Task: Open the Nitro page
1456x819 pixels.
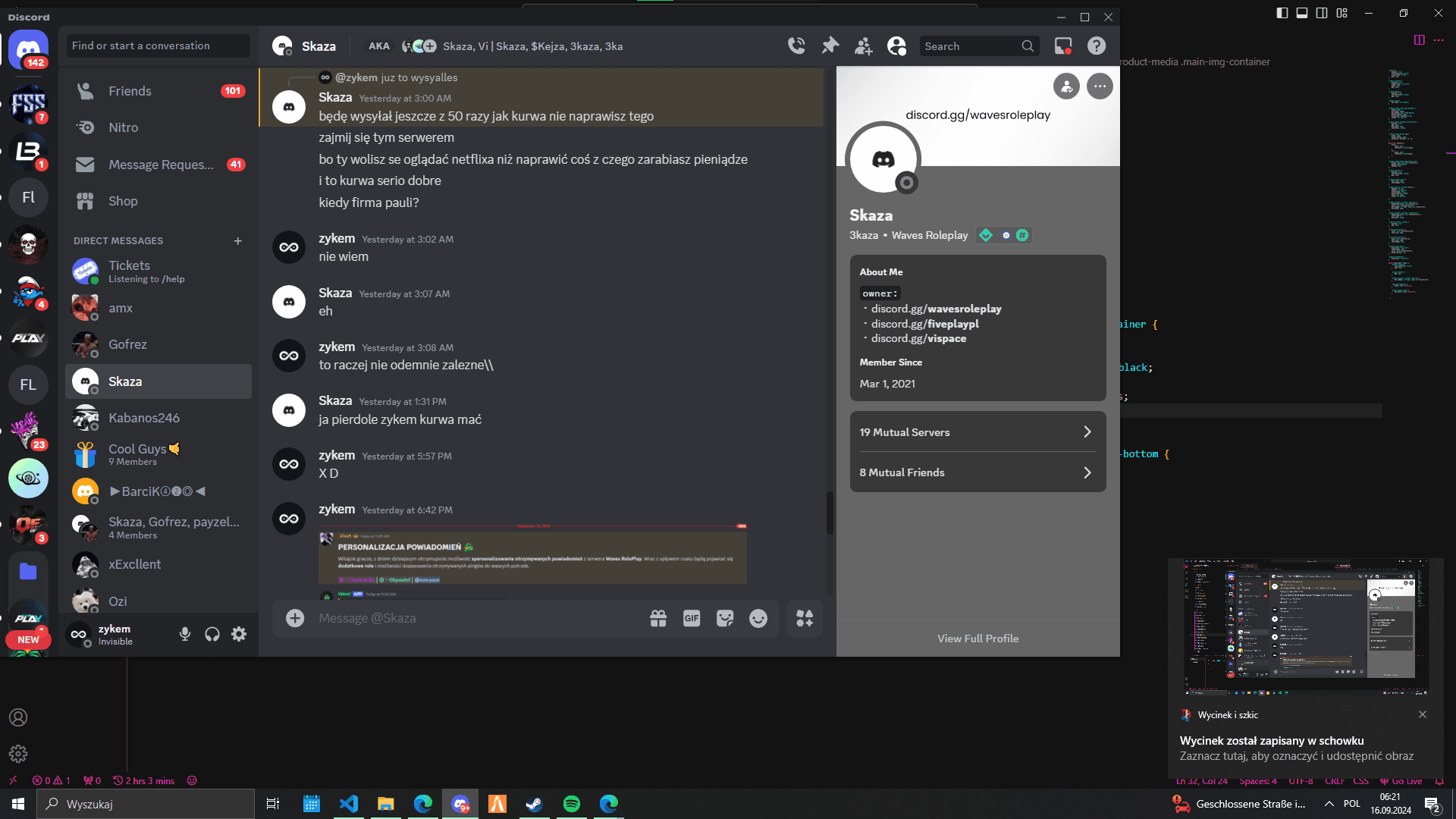Action: click(158, 127)
